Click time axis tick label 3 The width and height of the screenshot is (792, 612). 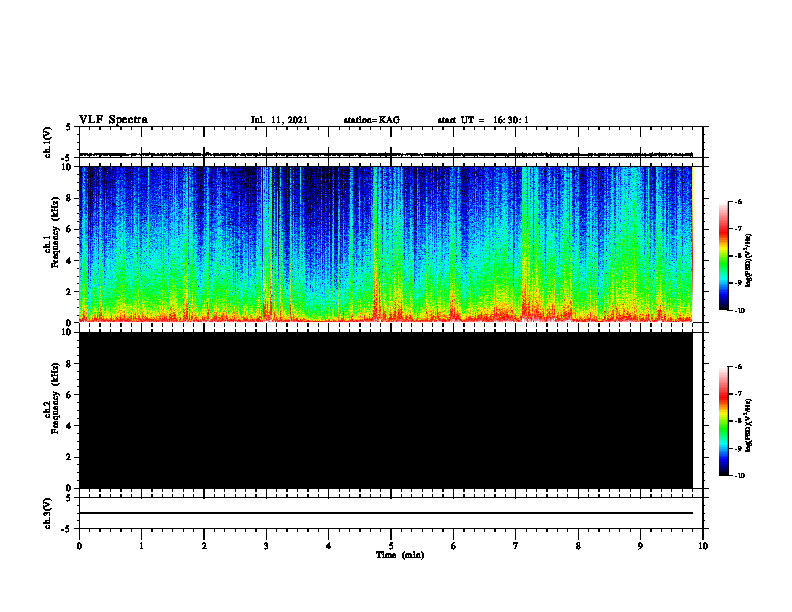click(266, 546)
